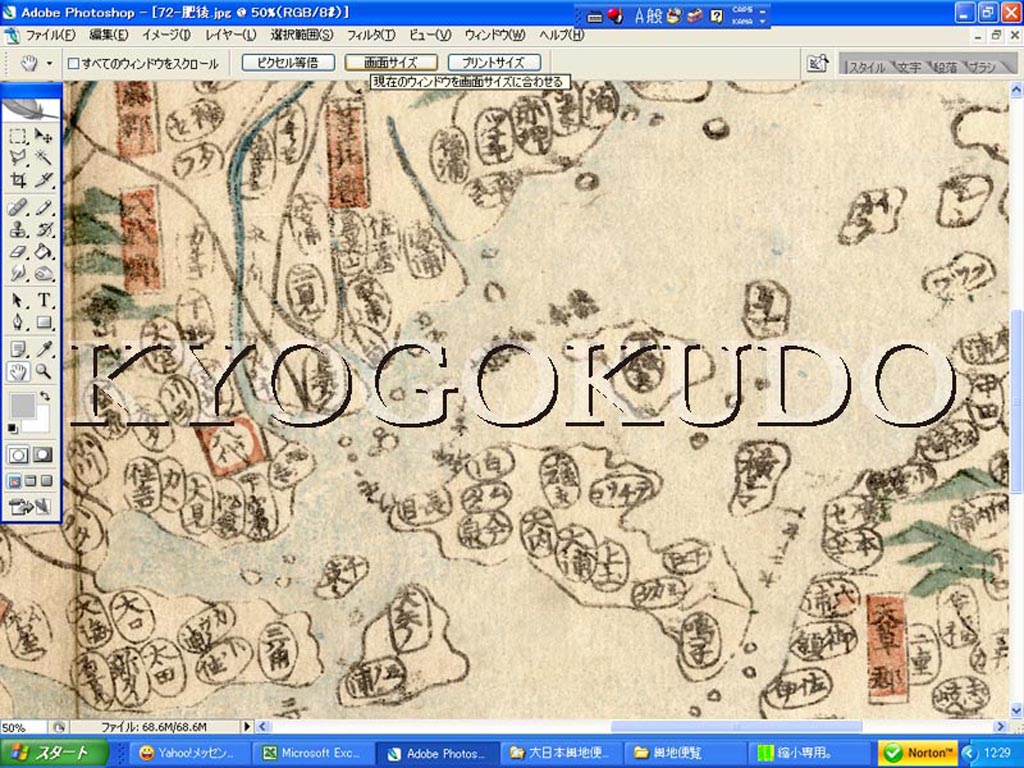
Task: Open ビュー(V) menu
Action: [x=430, y=35]
